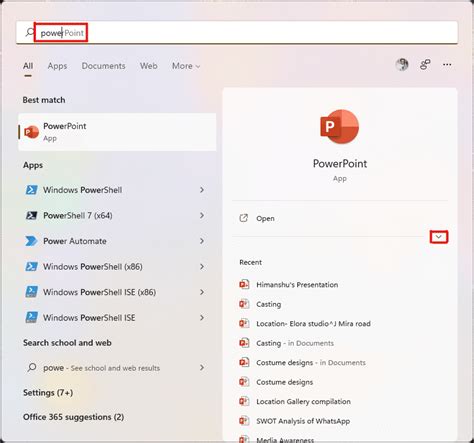This screenshot has width=474, height=443.
Task: Switch to the All tab
Action: point(28,66)
